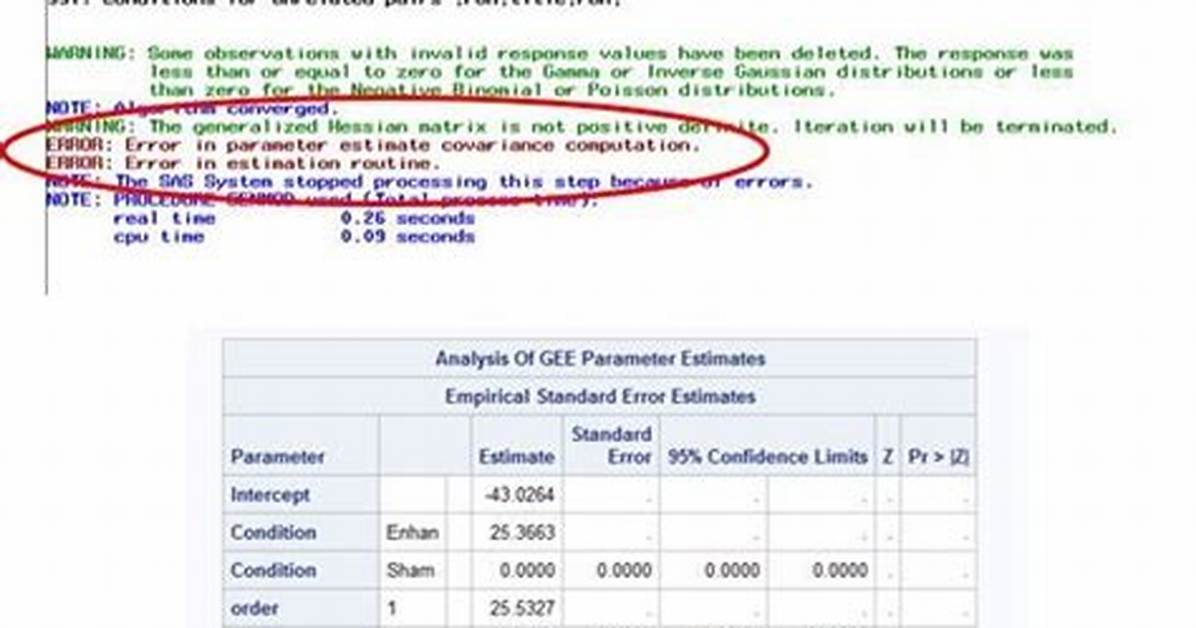Click the Standard Error column header
Viewport: 1196px width, 628px height.
(x=612, y=446)
